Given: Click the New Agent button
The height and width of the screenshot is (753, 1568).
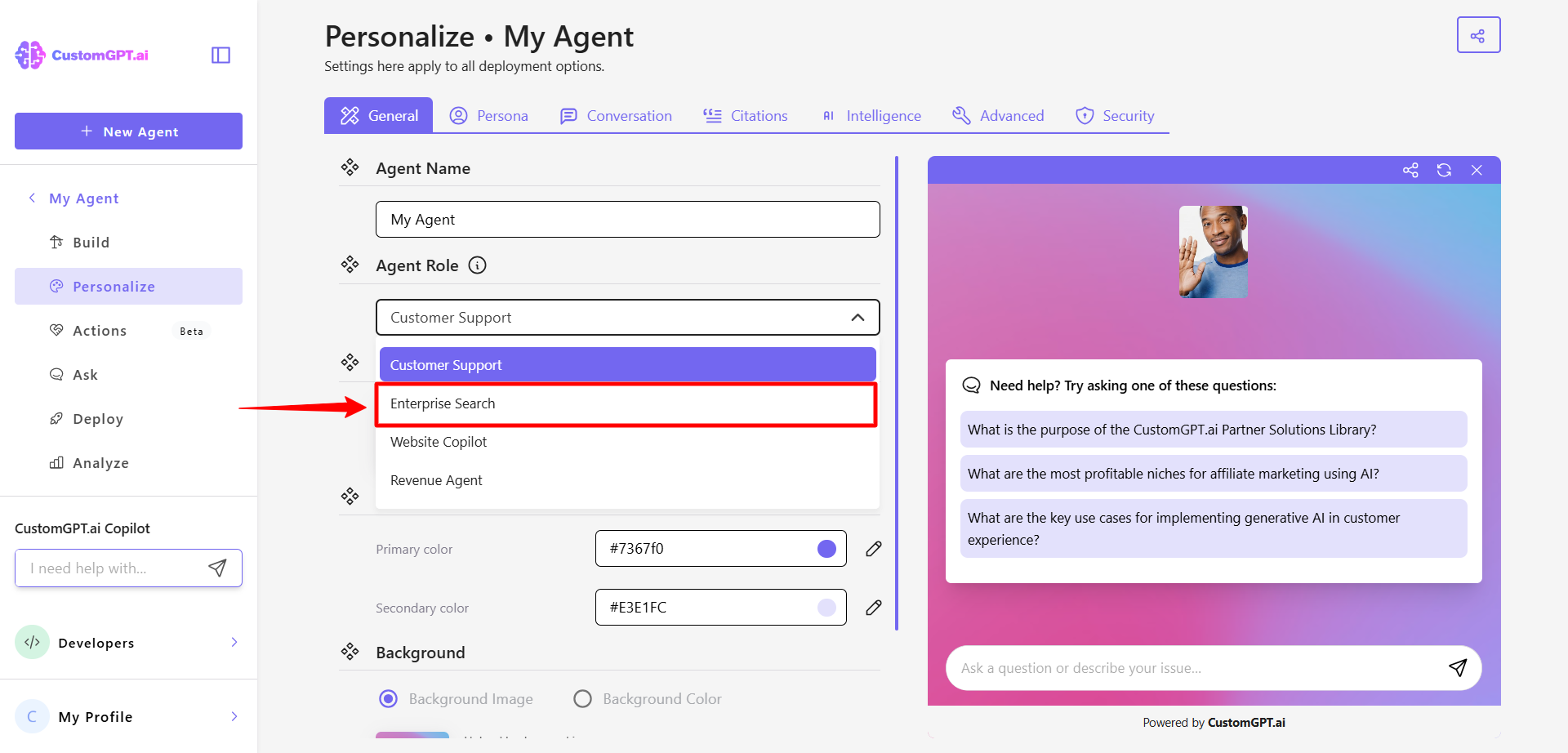Looking at the screenshot, I should pyautogui.click(x=128, y=131).
